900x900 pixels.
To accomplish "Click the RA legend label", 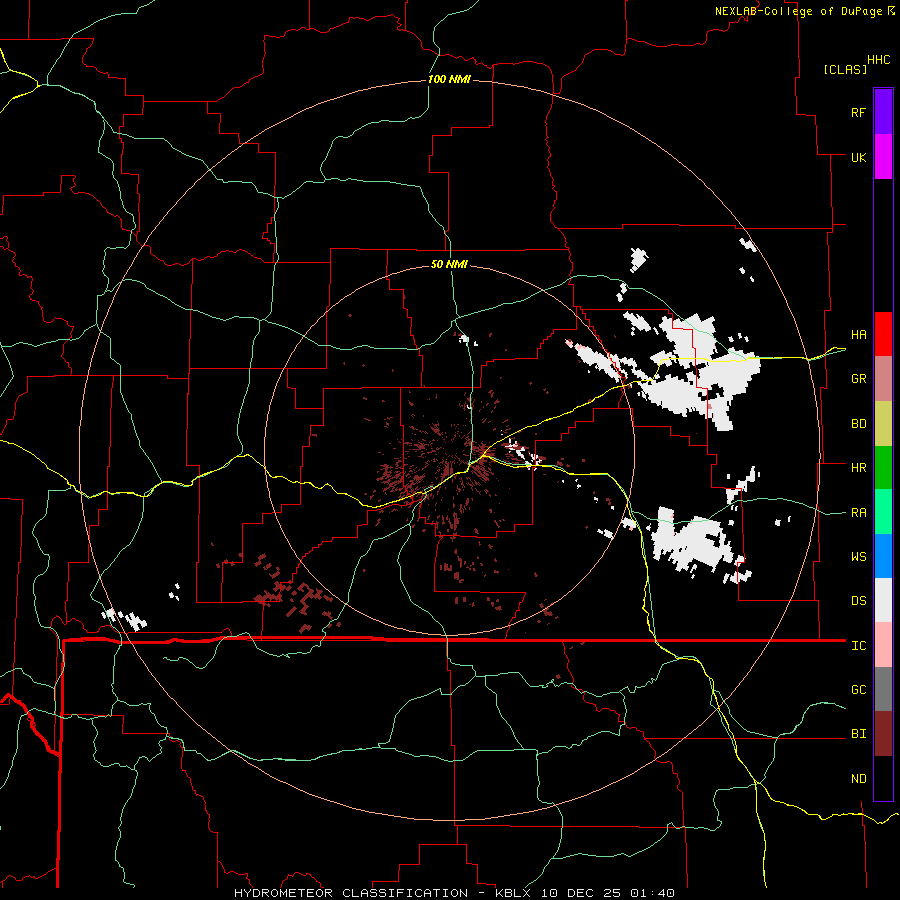I will point(858,512).
